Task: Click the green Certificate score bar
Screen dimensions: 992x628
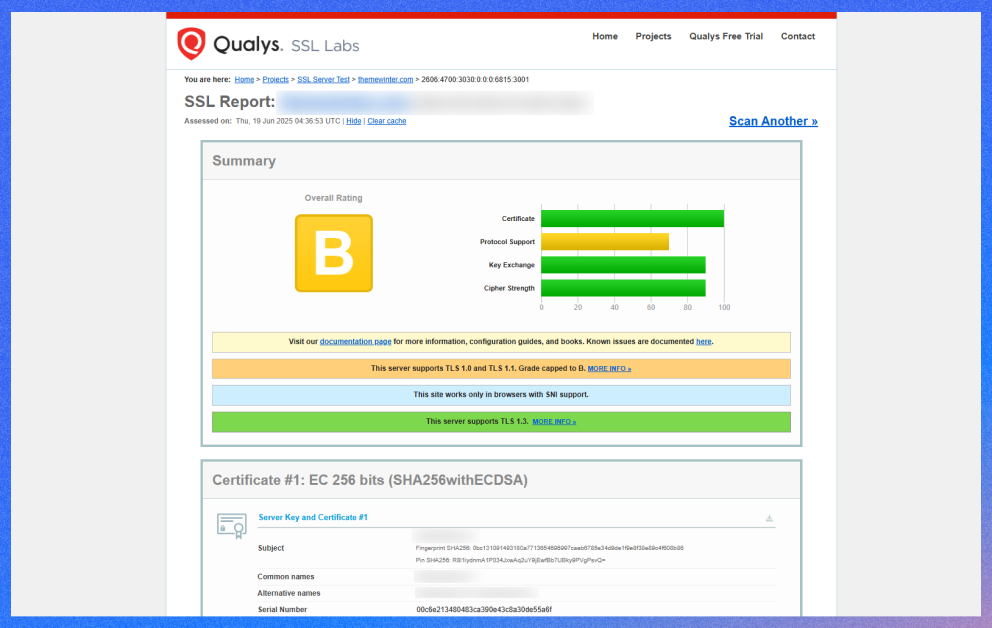Action: pyautogui.click(x=633, y=219)
